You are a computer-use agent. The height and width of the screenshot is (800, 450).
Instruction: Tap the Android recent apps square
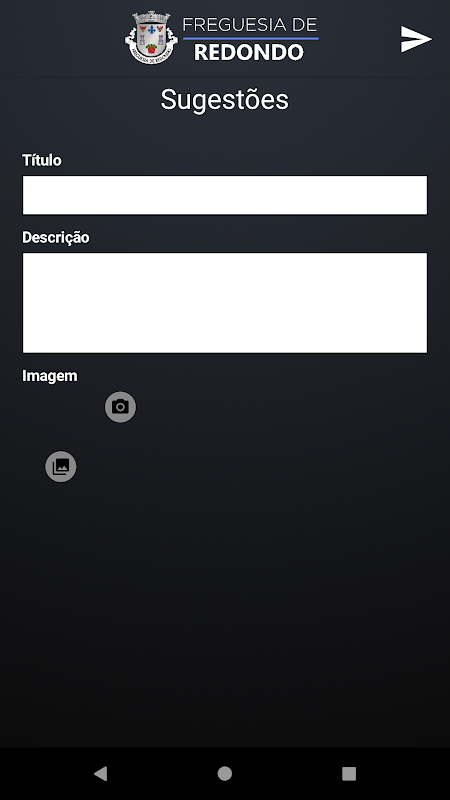(349, 773)
